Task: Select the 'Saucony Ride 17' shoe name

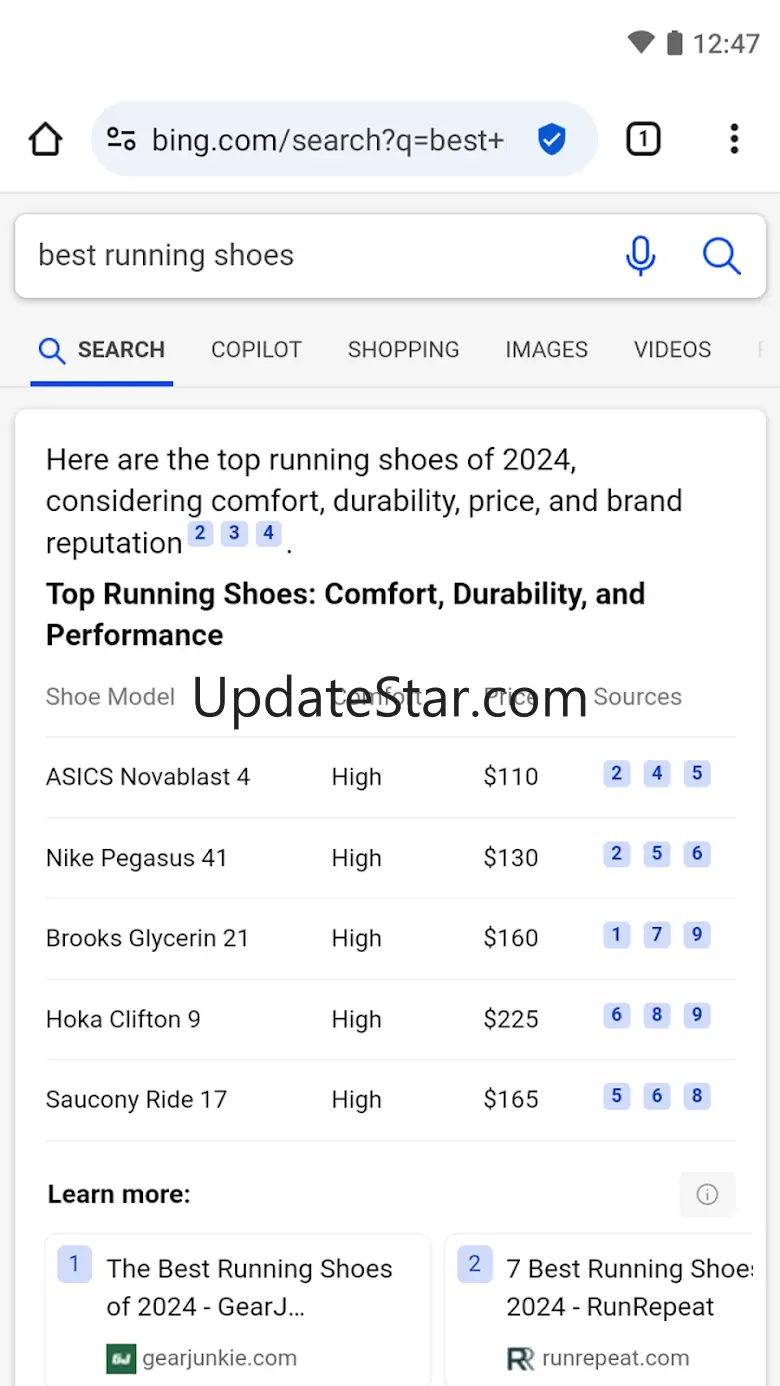Action: pyautogui.click(x=136, y=1099)
